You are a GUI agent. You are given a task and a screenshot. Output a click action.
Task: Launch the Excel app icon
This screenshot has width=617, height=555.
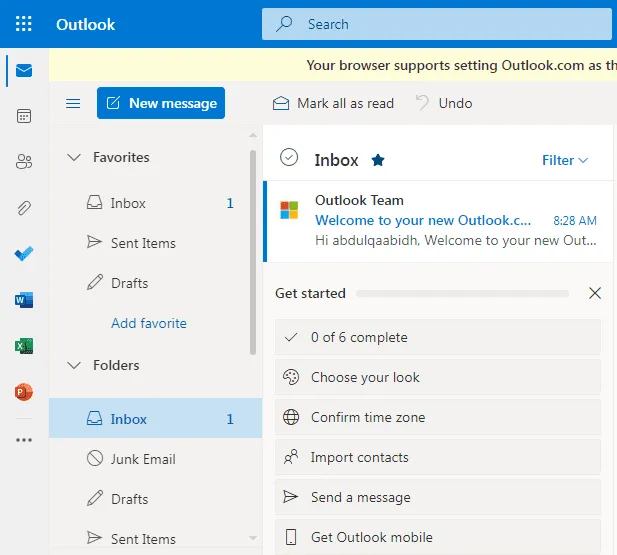(x=24, y=346)
